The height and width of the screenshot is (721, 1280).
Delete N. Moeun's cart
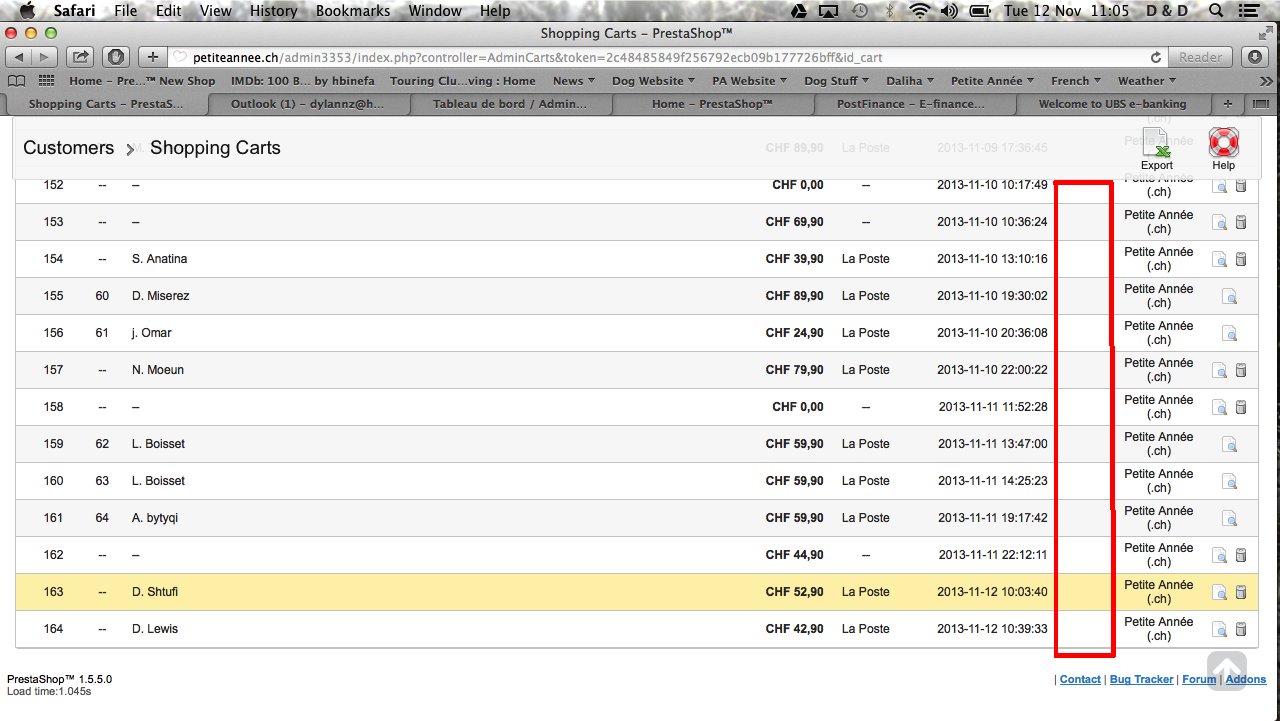click(1241, 370)
